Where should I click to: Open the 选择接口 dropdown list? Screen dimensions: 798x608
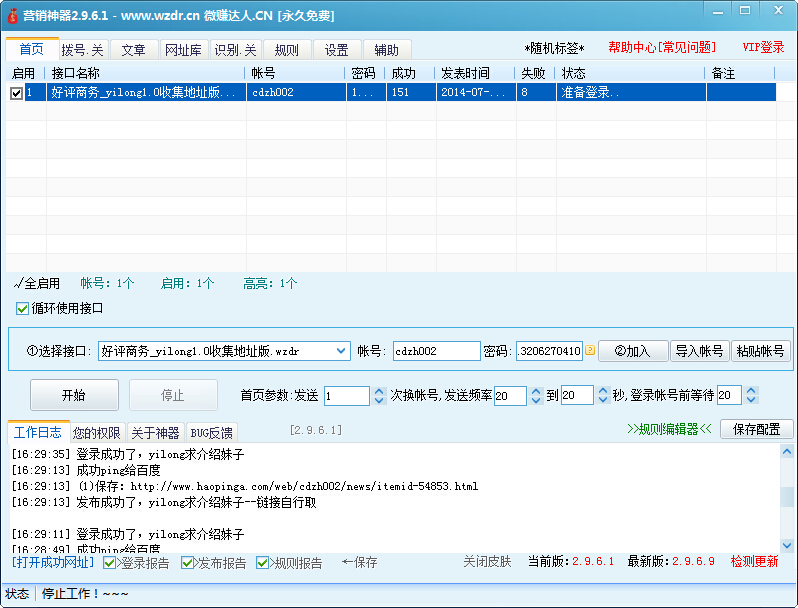341,351
